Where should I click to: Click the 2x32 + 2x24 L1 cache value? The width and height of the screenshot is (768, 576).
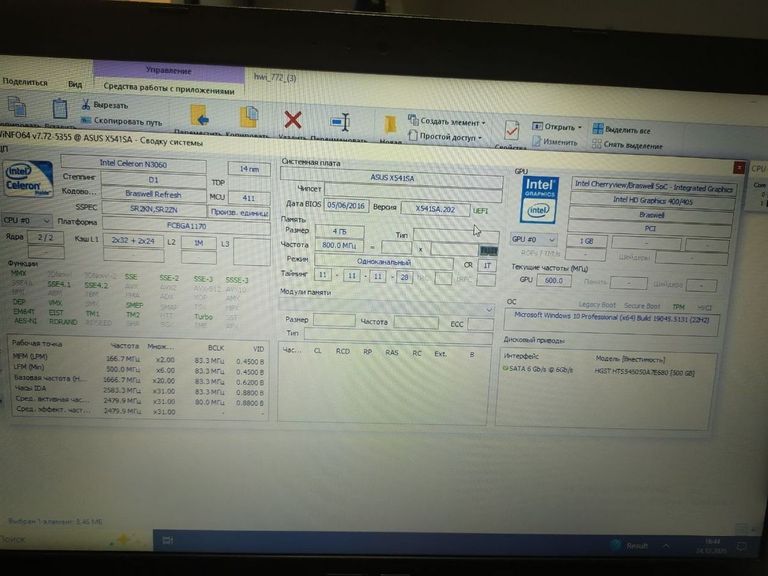click(x=133, y=241)
